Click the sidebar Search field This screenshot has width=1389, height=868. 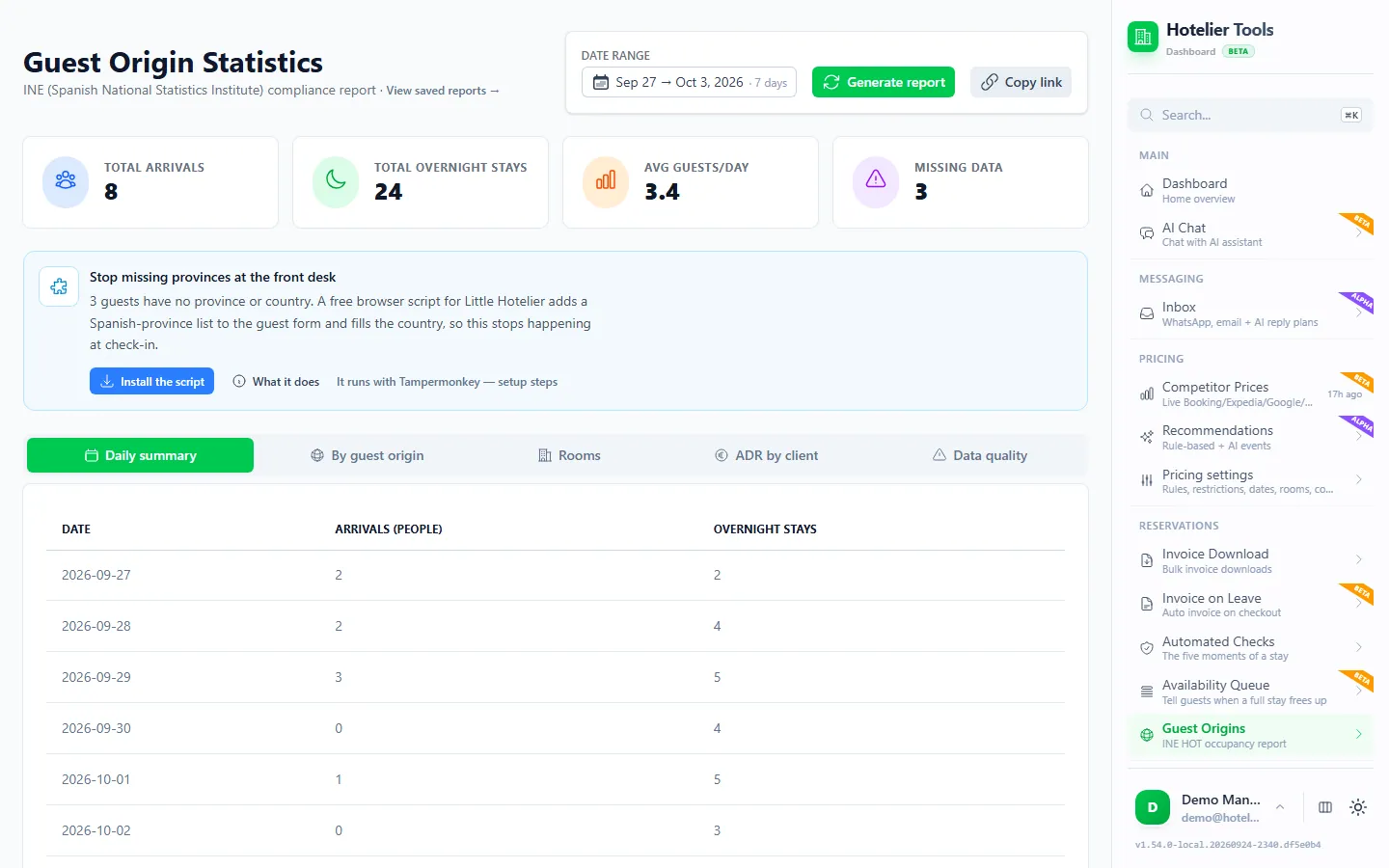[1250, 115]
